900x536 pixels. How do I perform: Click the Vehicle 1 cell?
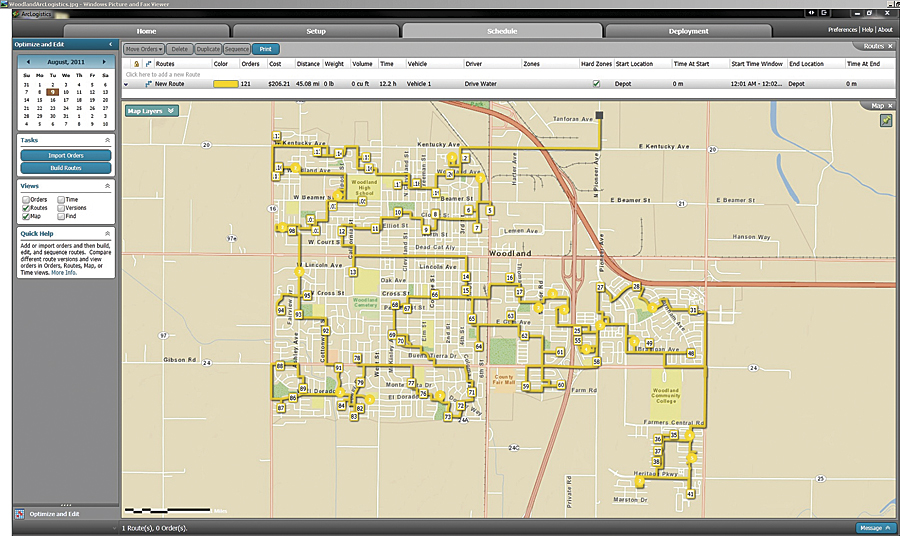[419, 84]
